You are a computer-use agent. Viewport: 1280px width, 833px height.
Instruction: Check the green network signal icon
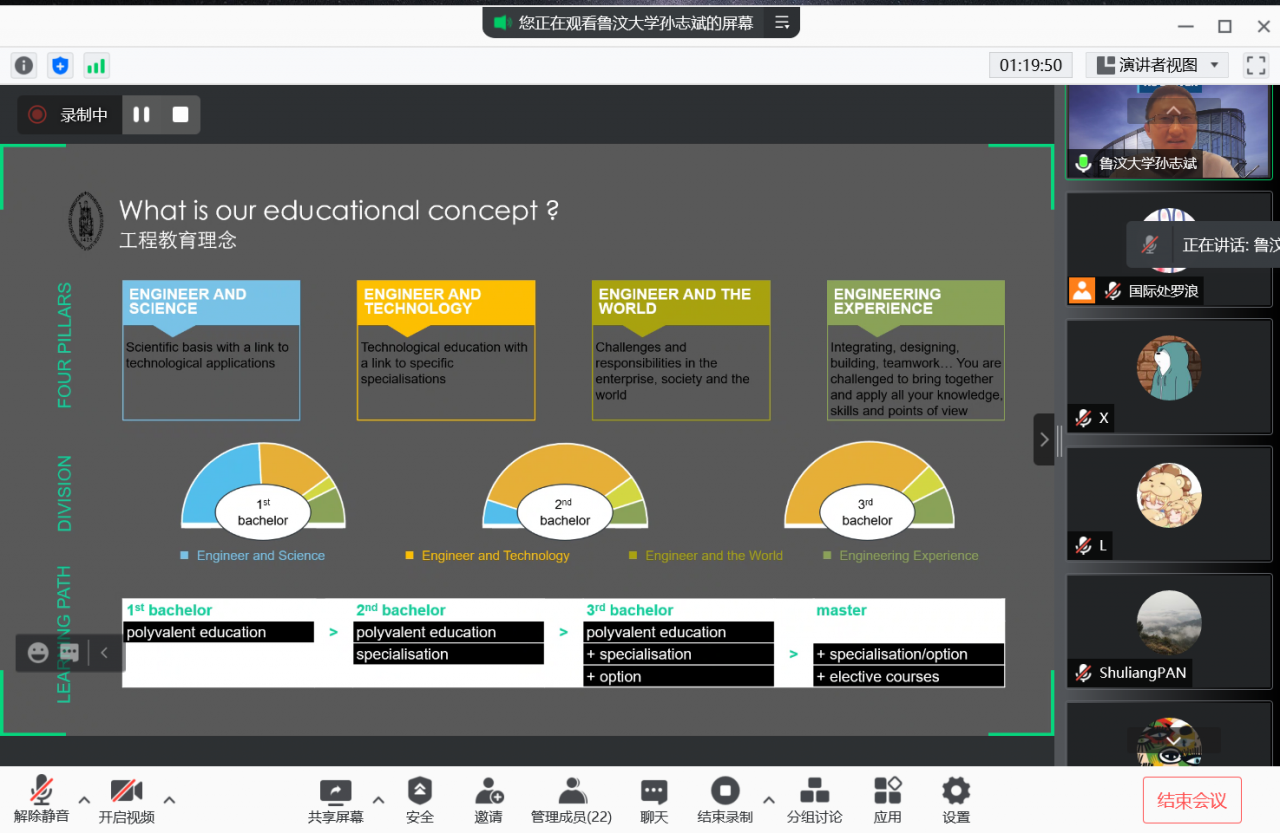(96, 66)
